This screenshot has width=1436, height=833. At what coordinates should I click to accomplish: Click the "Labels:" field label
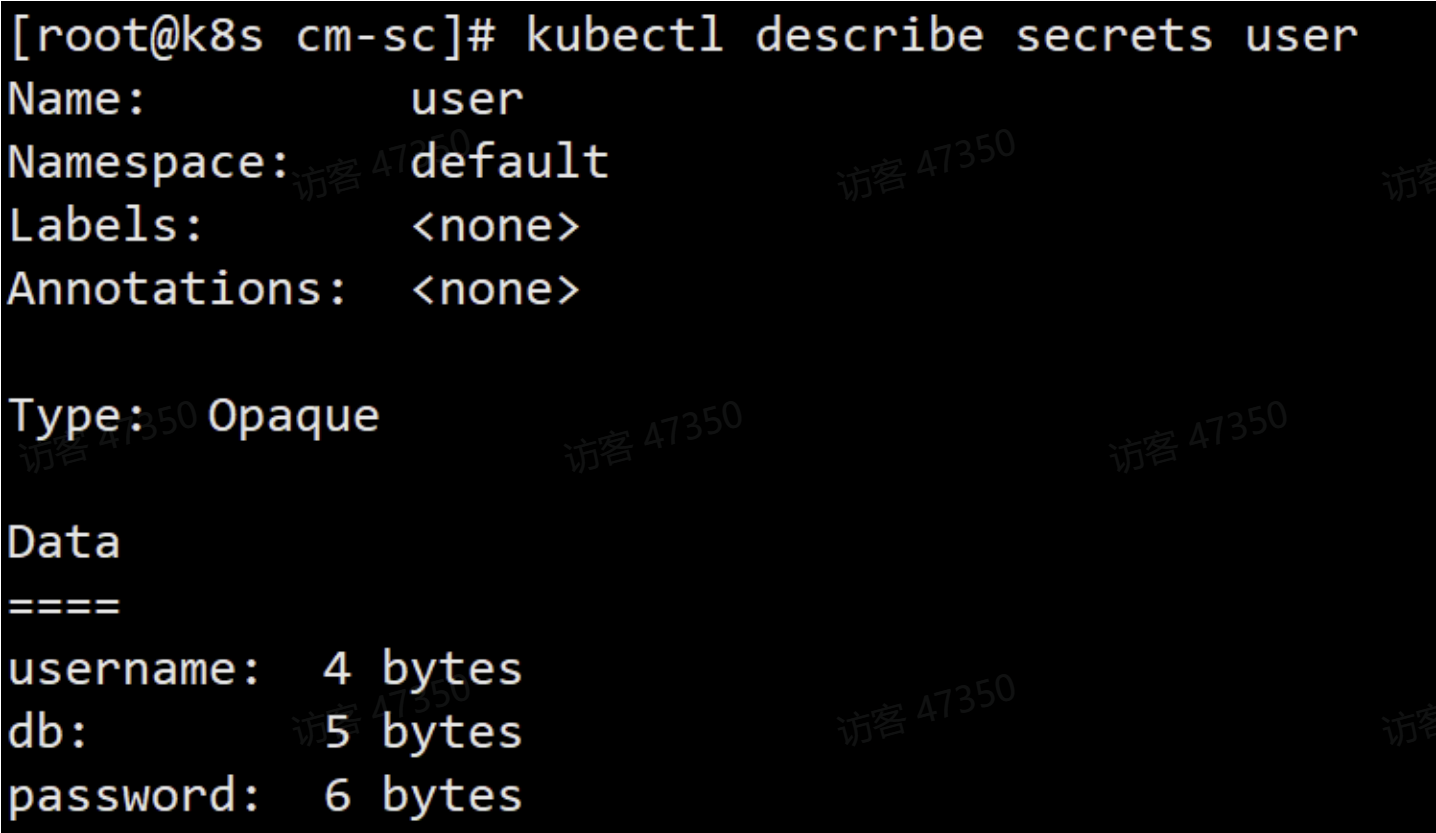click(x=106, y=226)
